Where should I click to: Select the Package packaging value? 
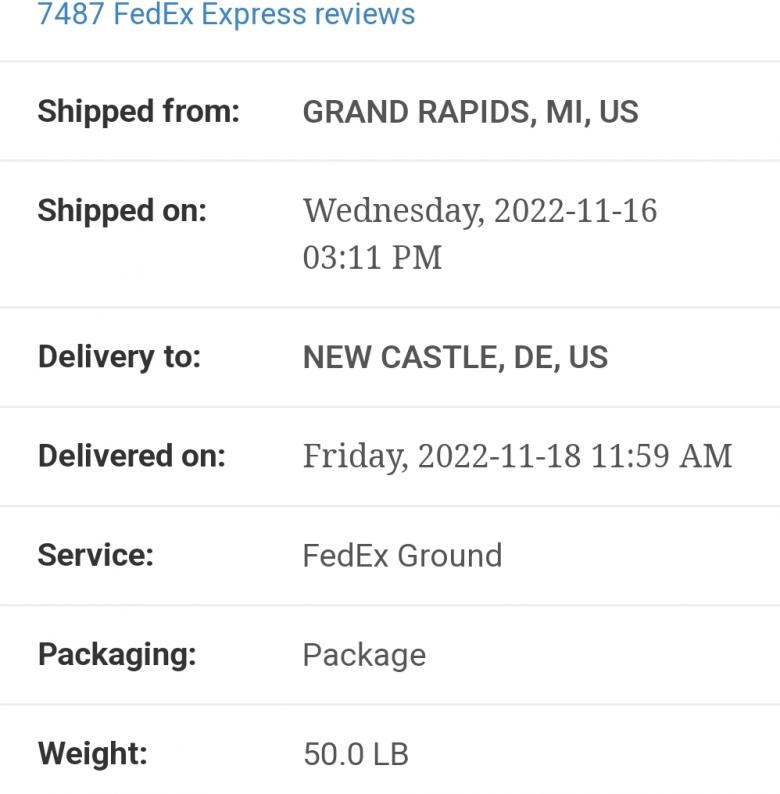(364, 655)
